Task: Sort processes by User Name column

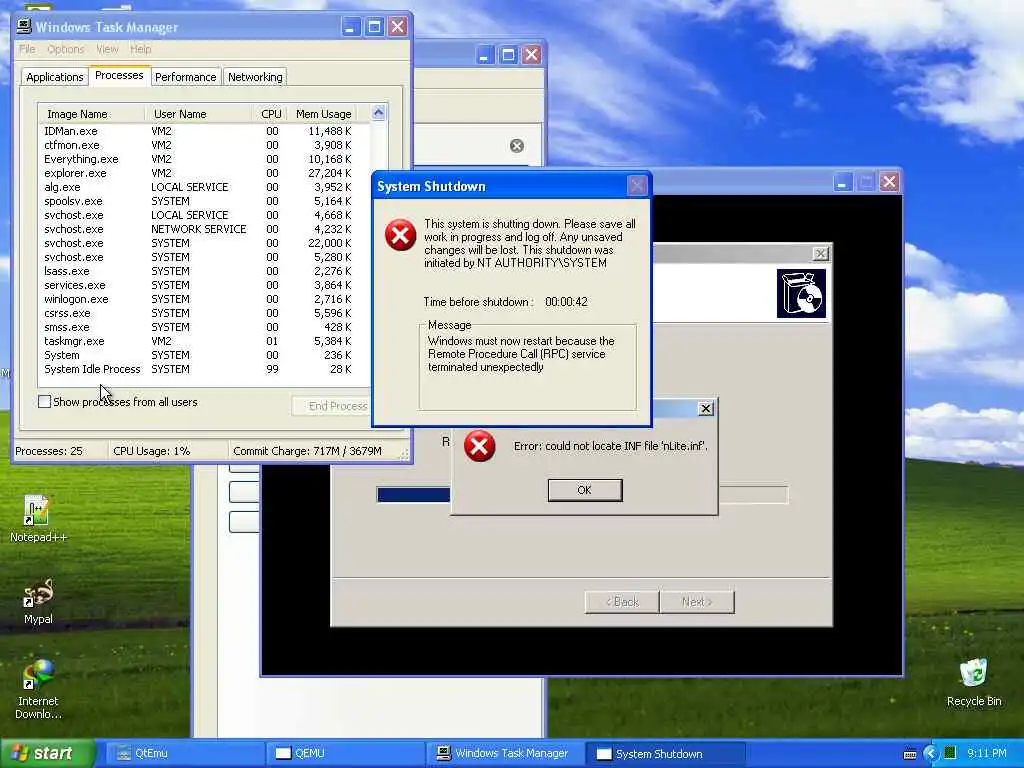Action: pyautogui.click(x=199, y=114)
